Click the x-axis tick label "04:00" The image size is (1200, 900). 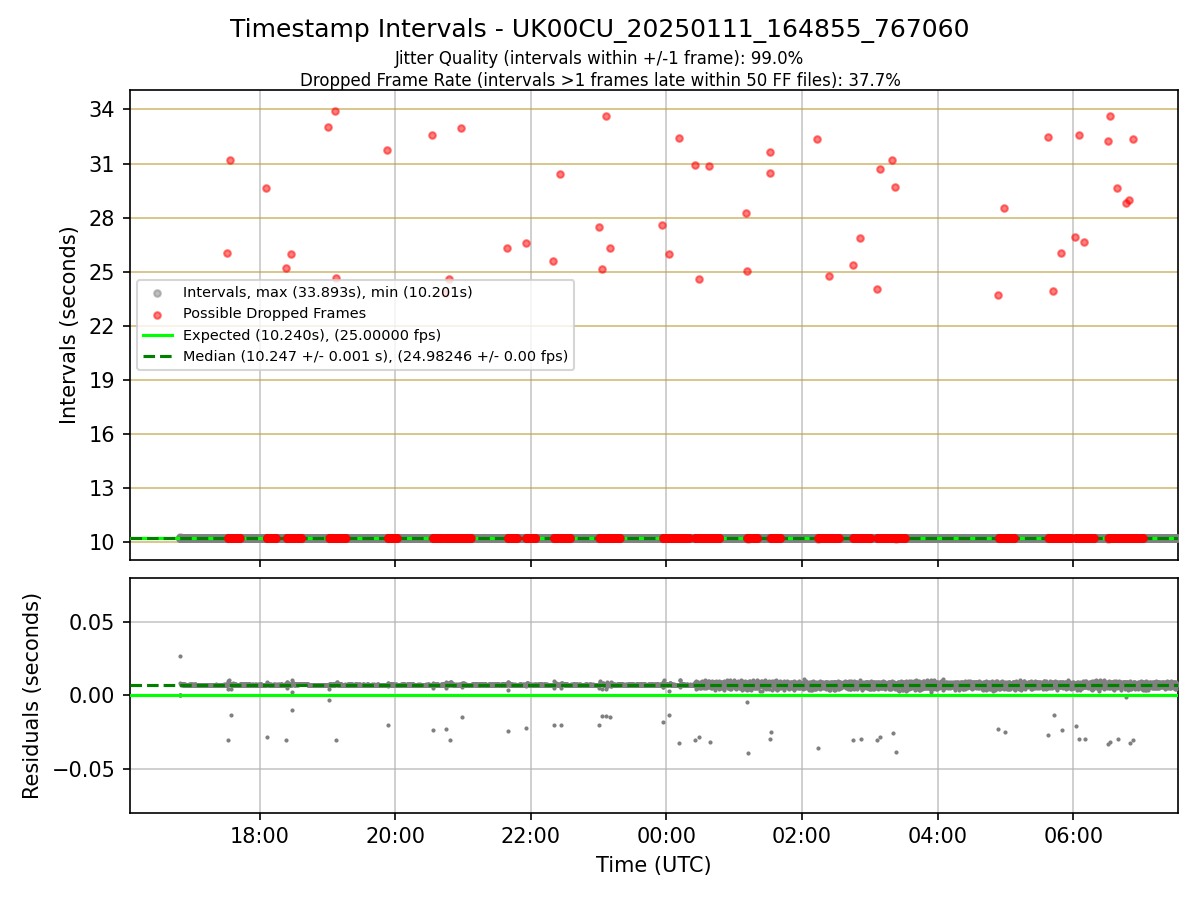pos(937,835)
